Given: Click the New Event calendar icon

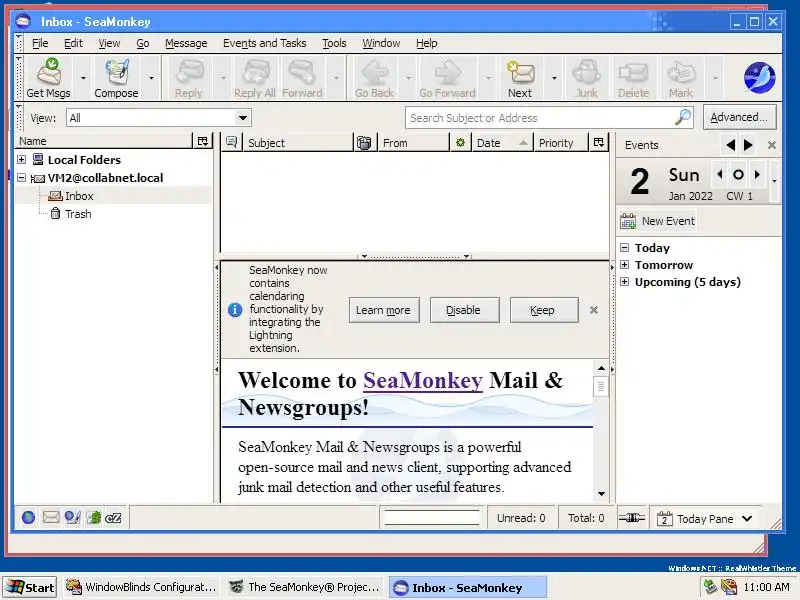Looking at the screenshot, I should click(x=628, y=221).
